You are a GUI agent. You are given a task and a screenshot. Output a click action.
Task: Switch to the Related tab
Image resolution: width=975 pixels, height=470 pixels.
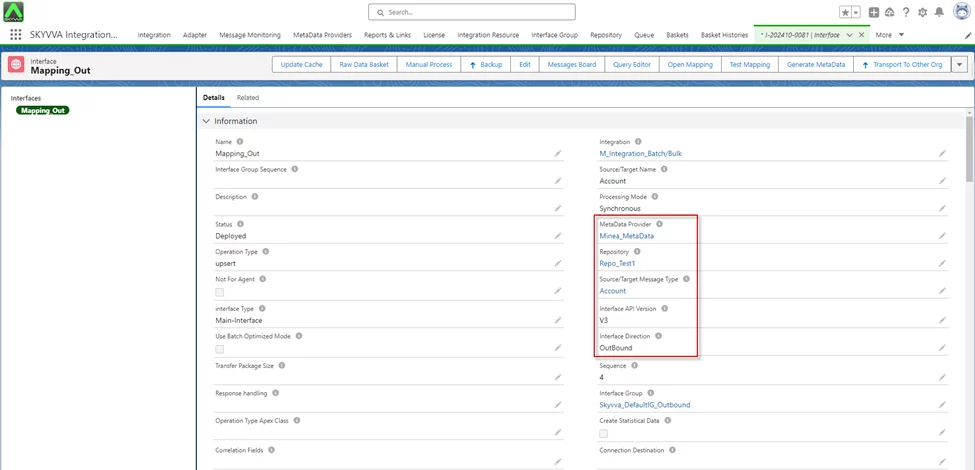pyautogui.click(x=248, y=98)
